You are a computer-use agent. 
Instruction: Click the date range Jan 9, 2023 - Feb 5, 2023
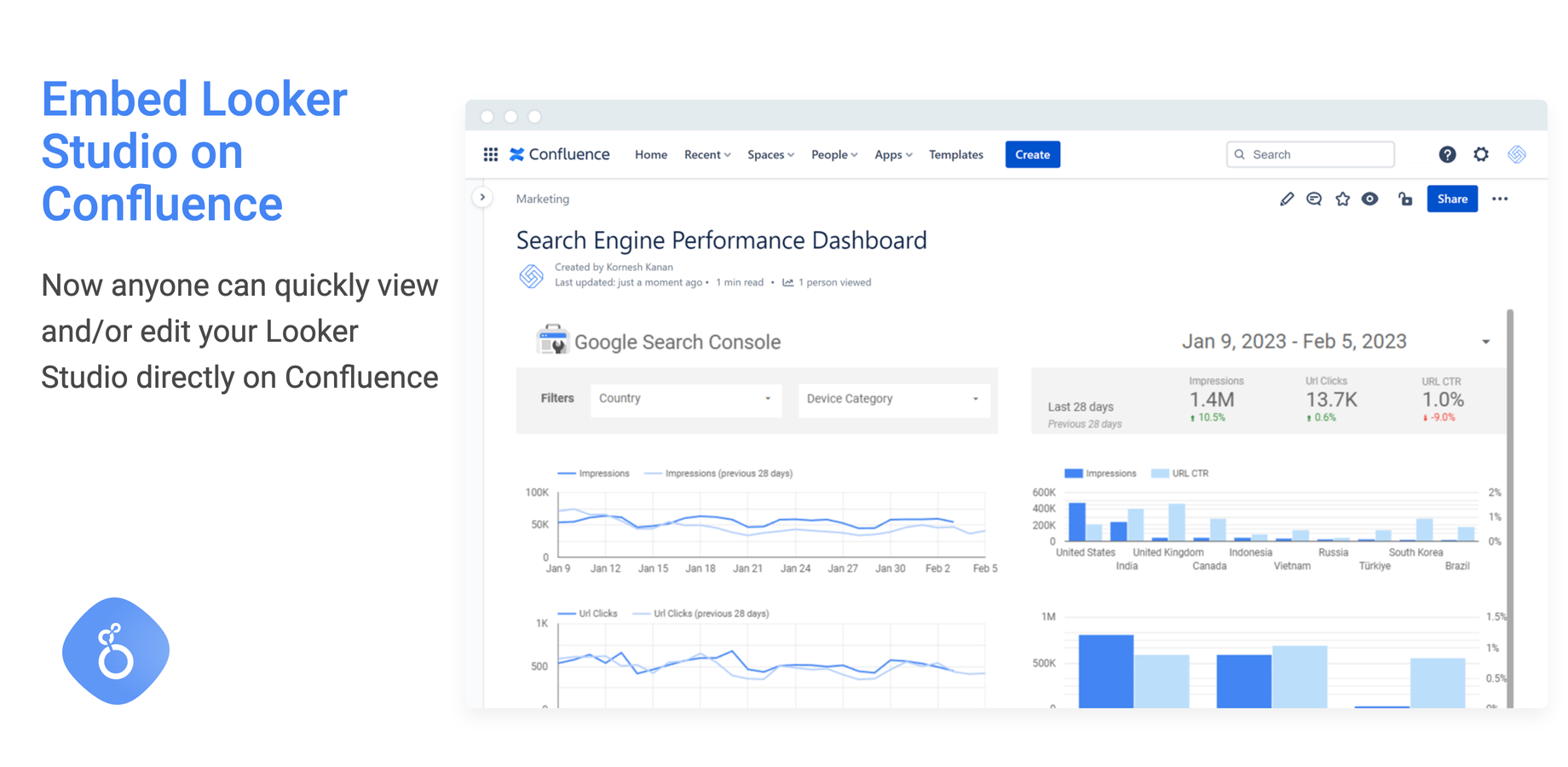[1294, 342]
